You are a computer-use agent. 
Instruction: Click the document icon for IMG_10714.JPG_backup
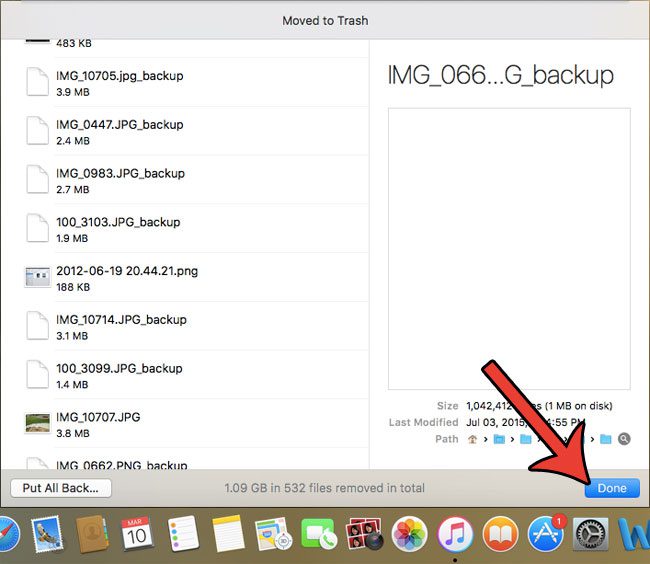coord(37,326)
